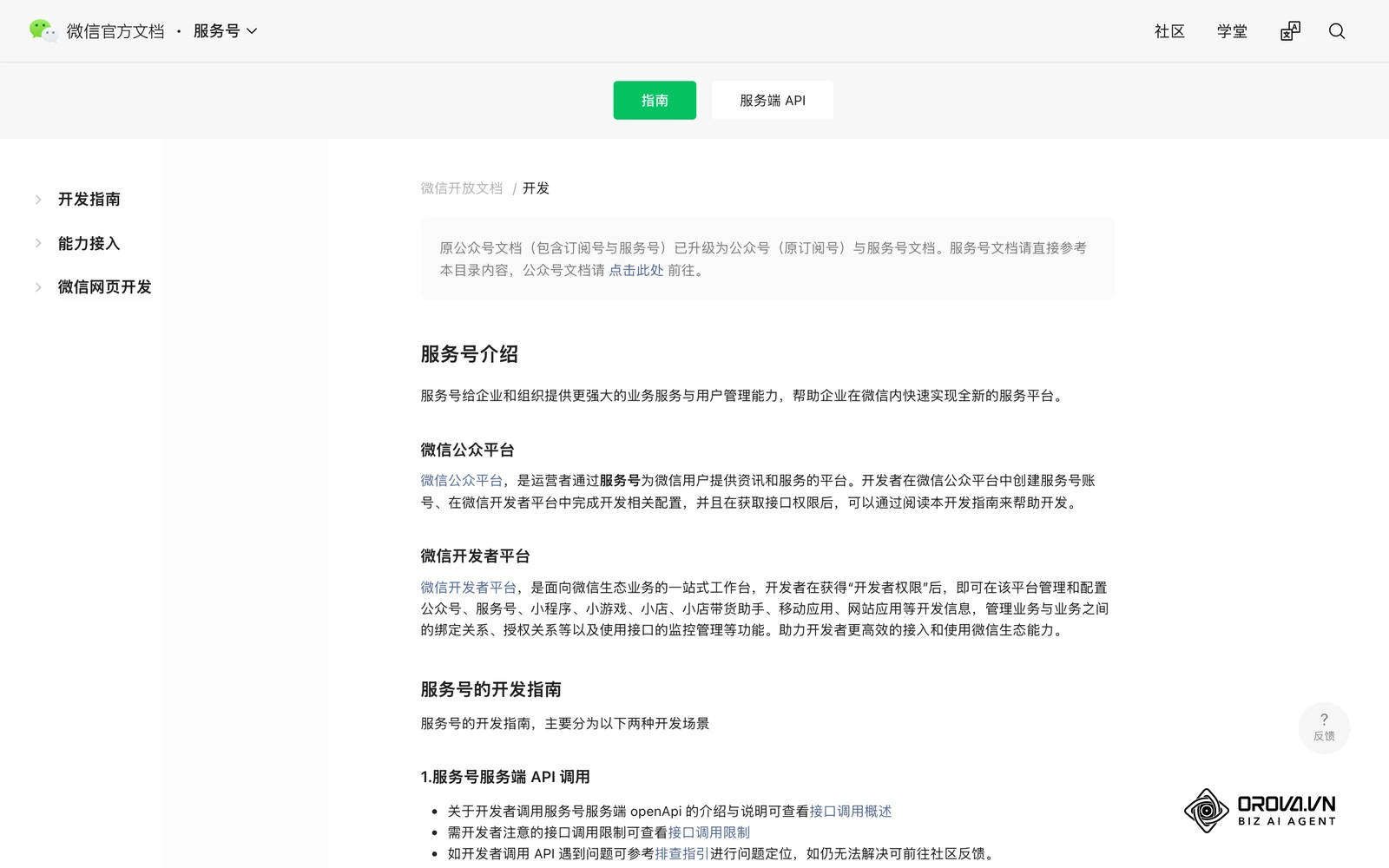
Task: Click the 能力接入 sidebar label
Action: 89,243
